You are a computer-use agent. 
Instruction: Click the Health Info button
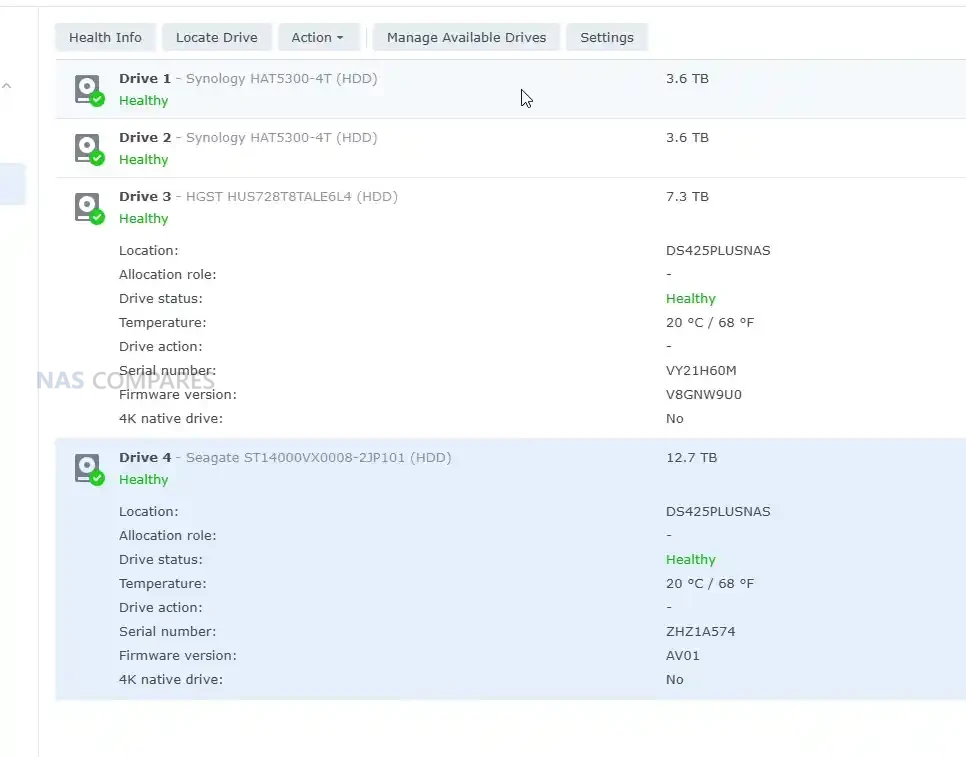coord(105,37)
